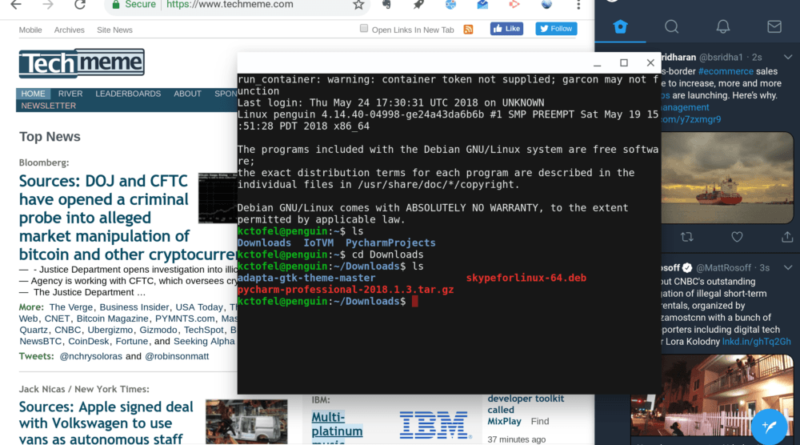
Task: Retweet the ecommerce ship tweet
Action: tap(687, 237)
